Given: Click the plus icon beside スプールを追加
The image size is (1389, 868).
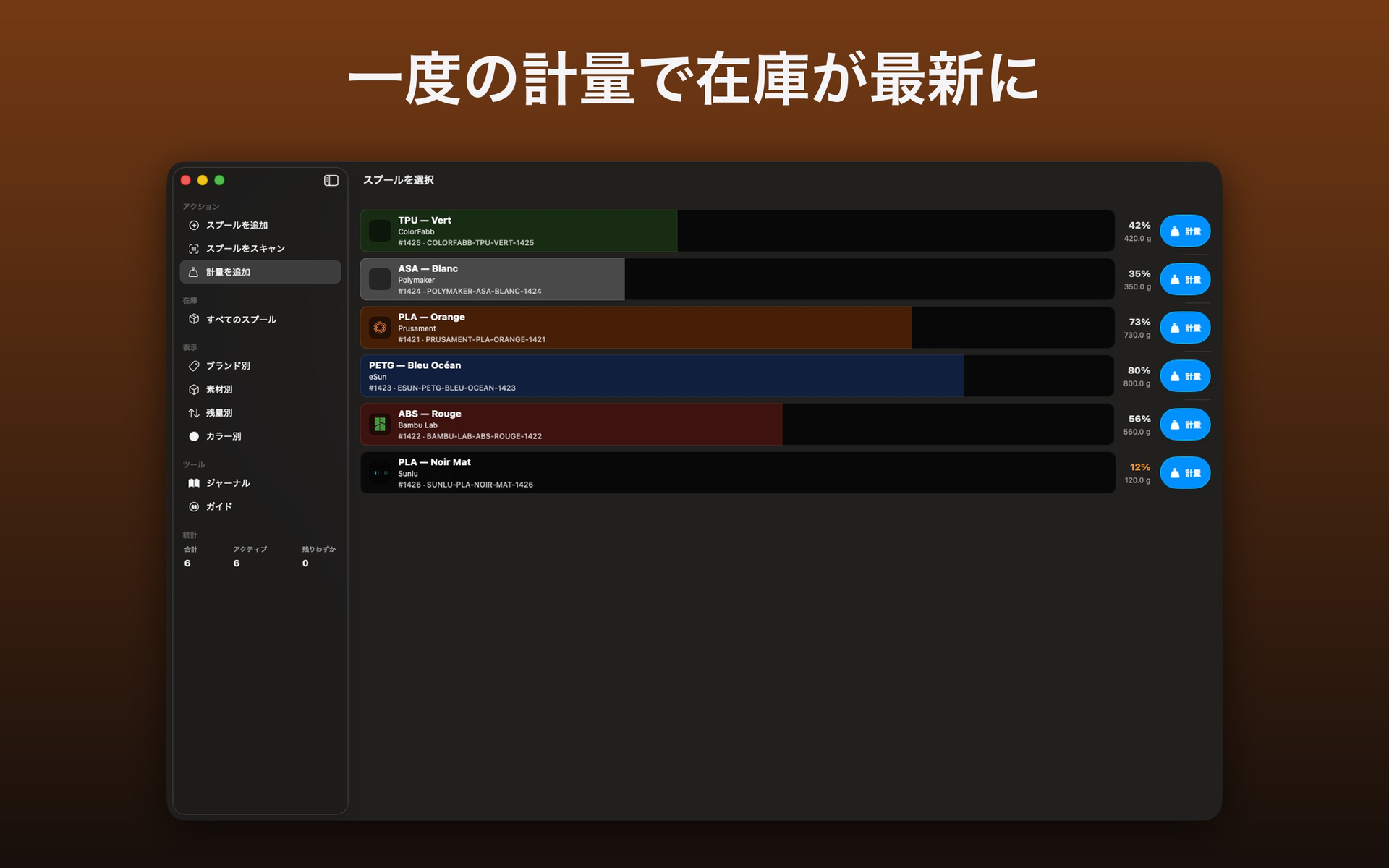Looking at the screenshot, I should pyautogui.click(x=194, y=225).
